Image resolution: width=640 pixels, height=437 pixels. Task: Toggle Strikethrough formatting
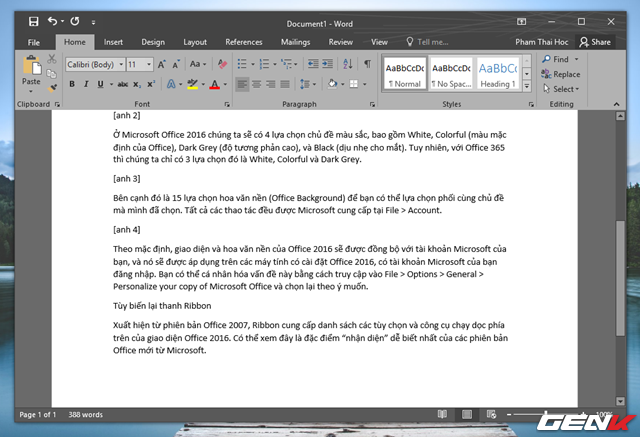tap(122, 84)
